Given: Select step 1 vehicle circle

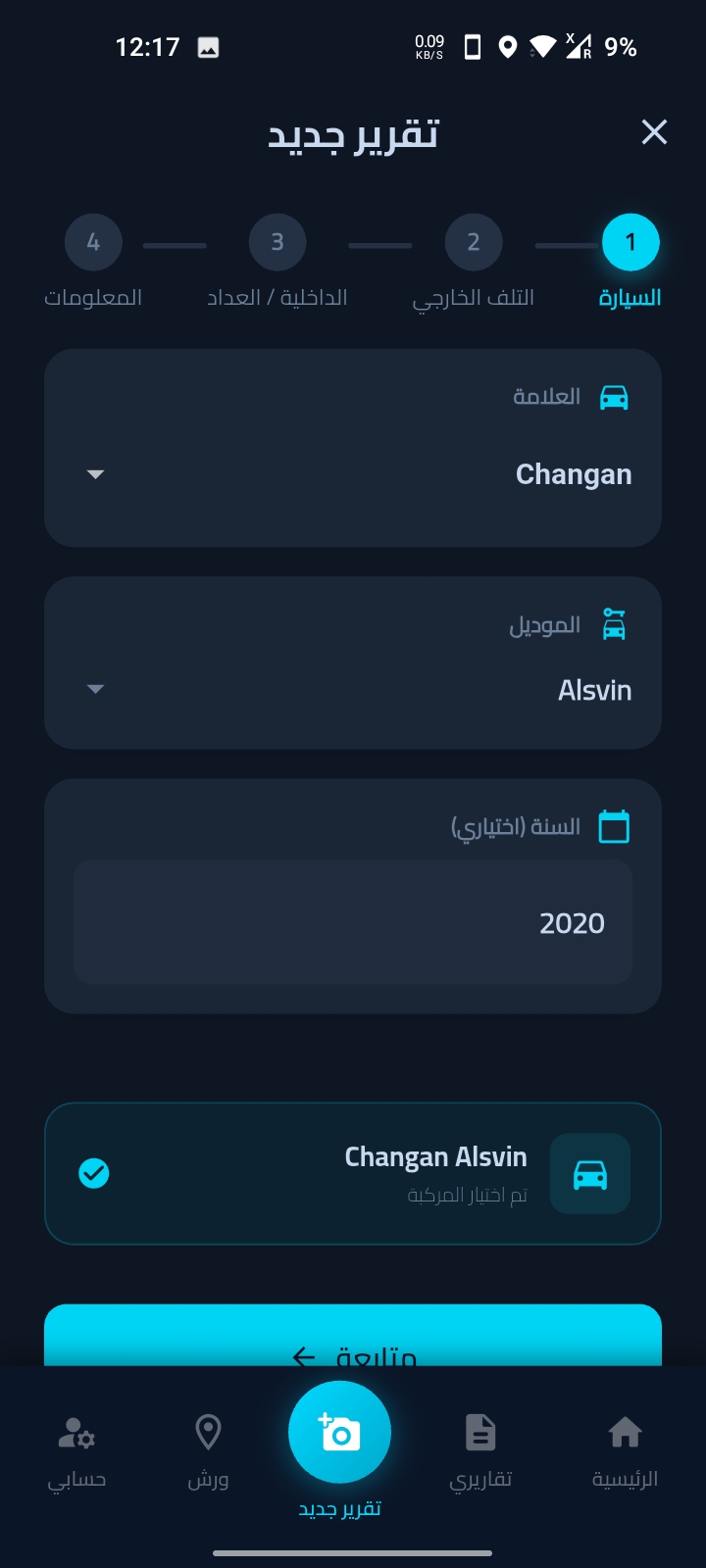Looking at the screenshot, I should [x=630, y=242].
